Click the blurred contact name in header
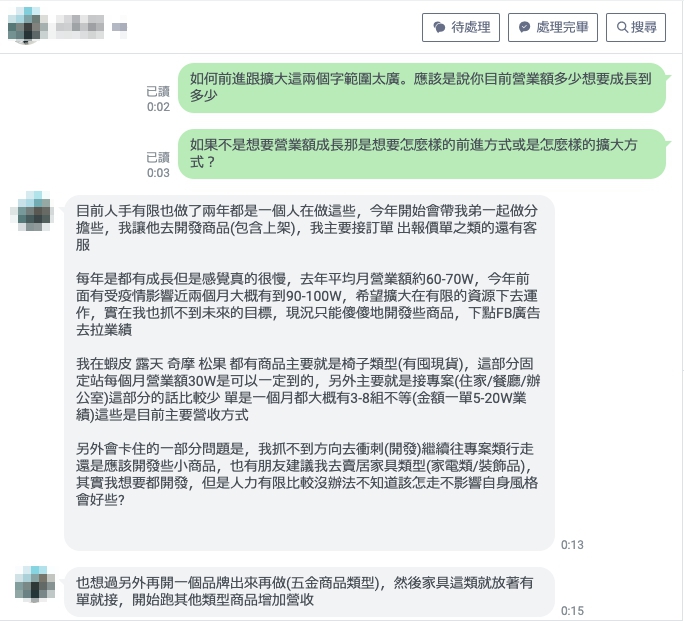Viewport: 684px width, 621px height. (x=79, y=26)
